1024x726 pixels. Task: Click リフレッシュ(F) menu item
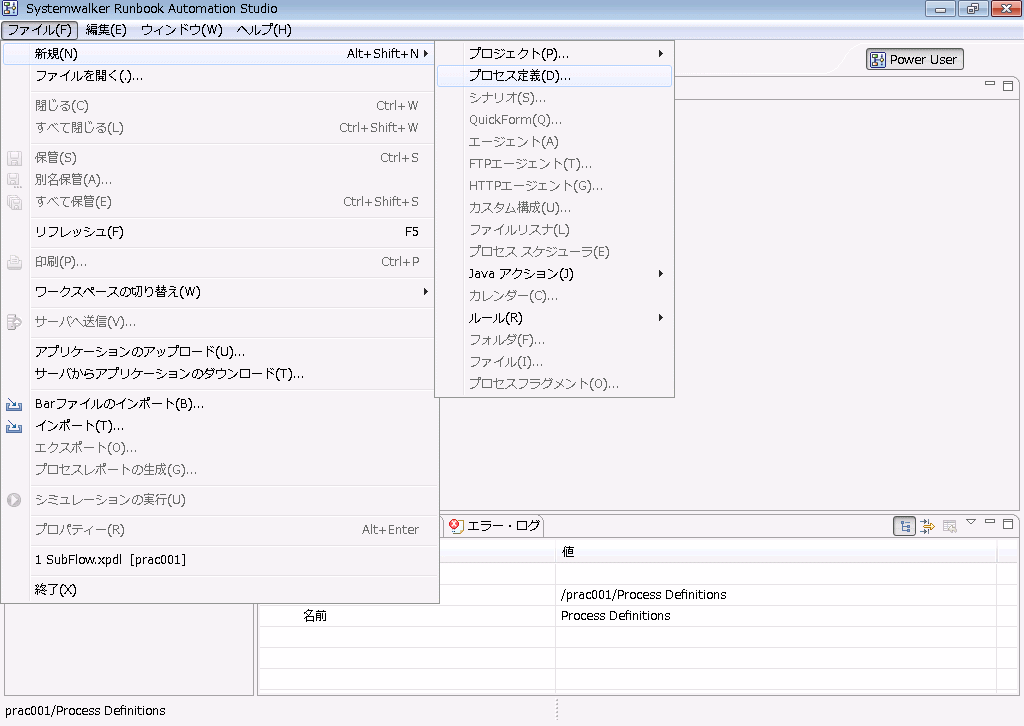(x=219, y=232)
